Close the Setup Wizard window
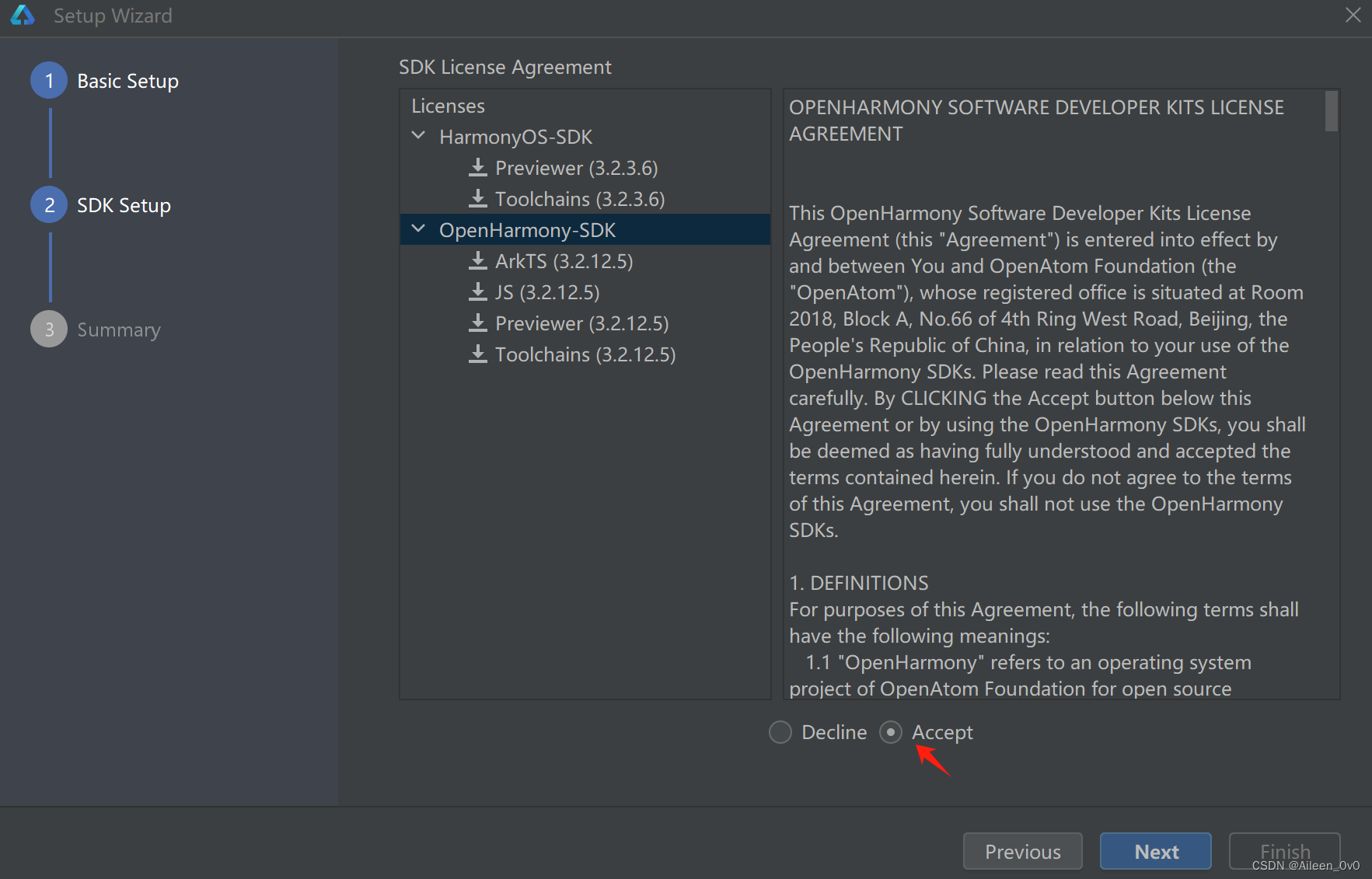Viewport: 1372px width, 879px height. click(x=1353, y=16)
